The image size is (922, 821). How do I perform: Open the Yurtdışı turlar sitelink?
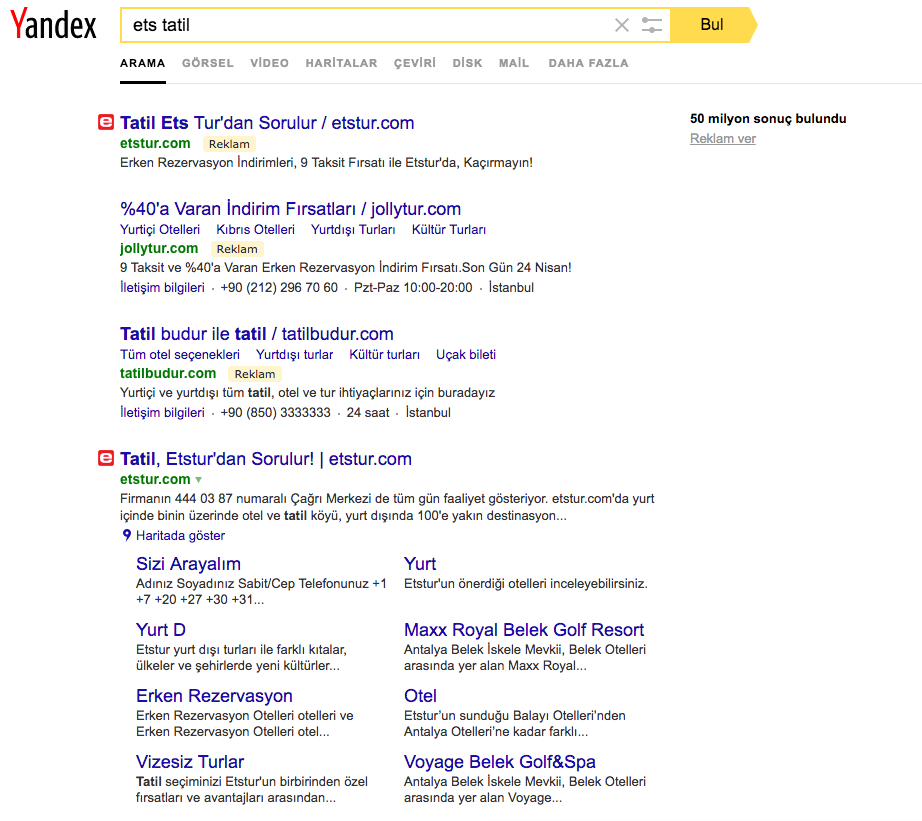pyautogui.click(x=295, y=355)
